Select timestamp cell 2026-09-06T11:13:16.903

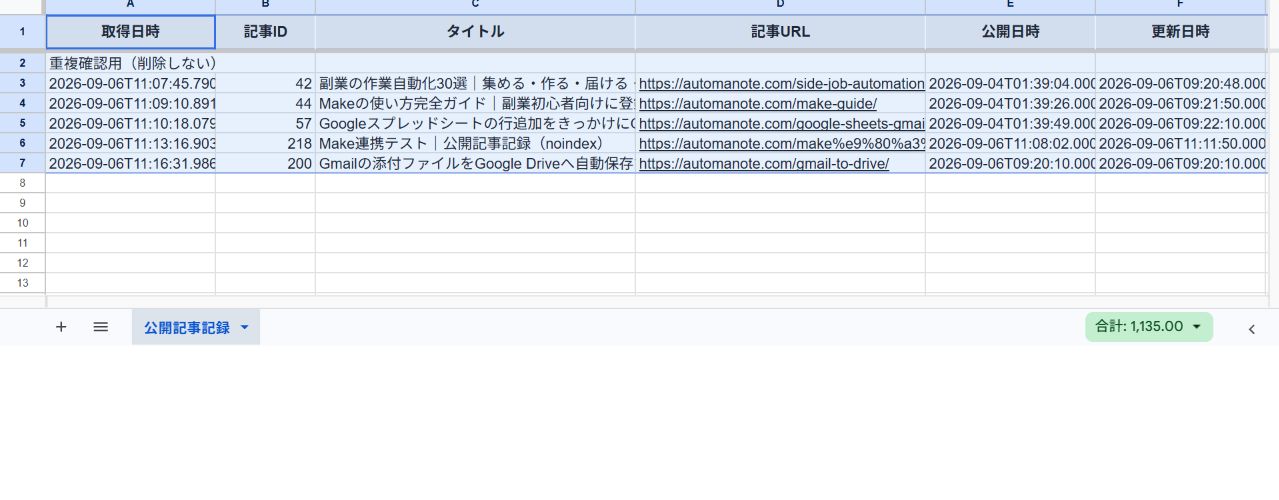pos(131,144)
